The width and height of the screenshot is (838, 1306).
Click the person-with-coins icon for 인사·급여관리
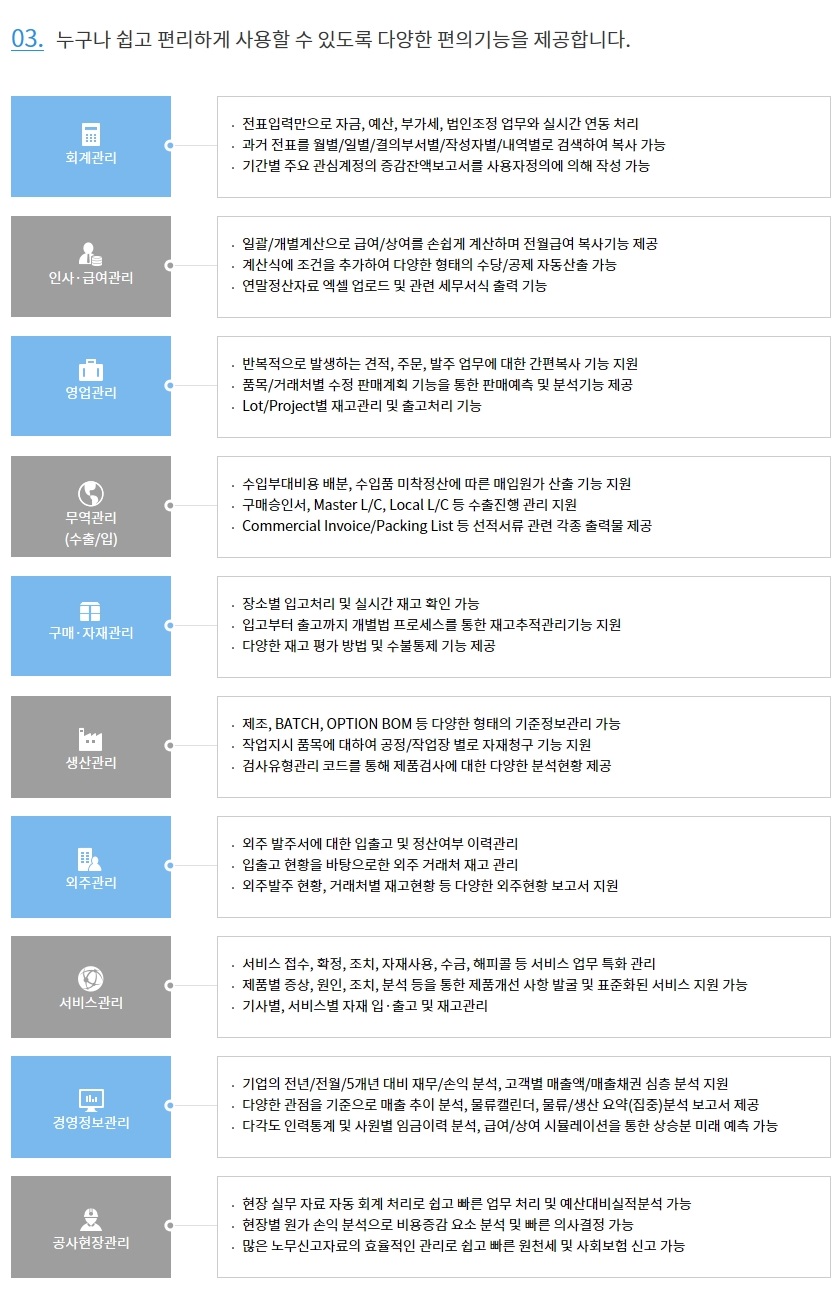point(91,253)
